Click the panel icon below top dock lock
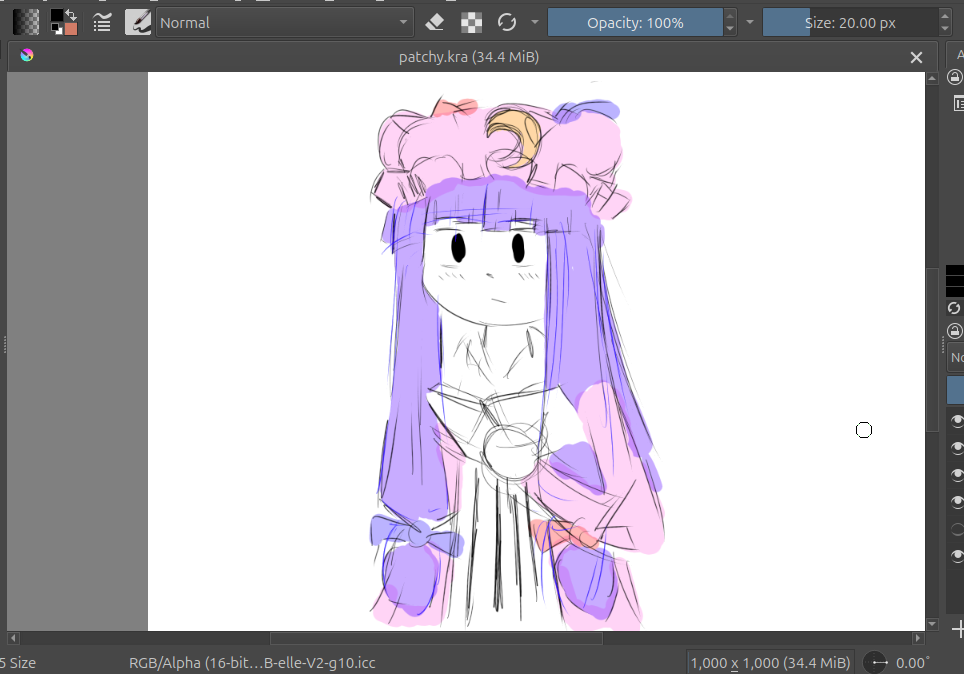The width and height of the screenshot is (964, 674). tap(958, 103)
